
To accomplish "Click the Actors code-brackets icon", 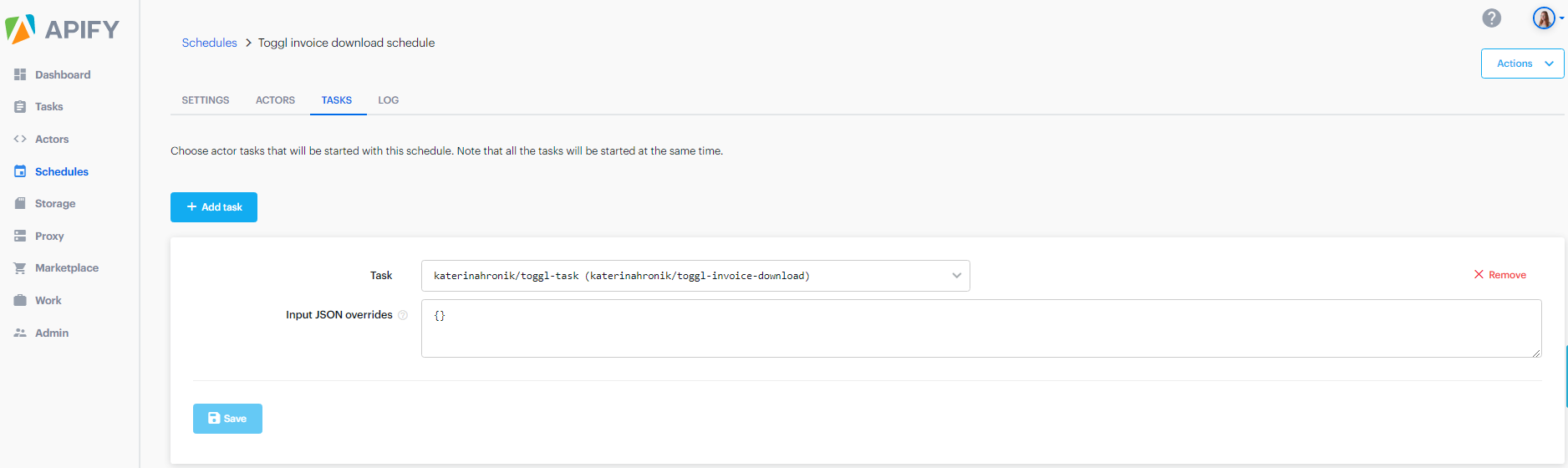I will click(20, 139).
